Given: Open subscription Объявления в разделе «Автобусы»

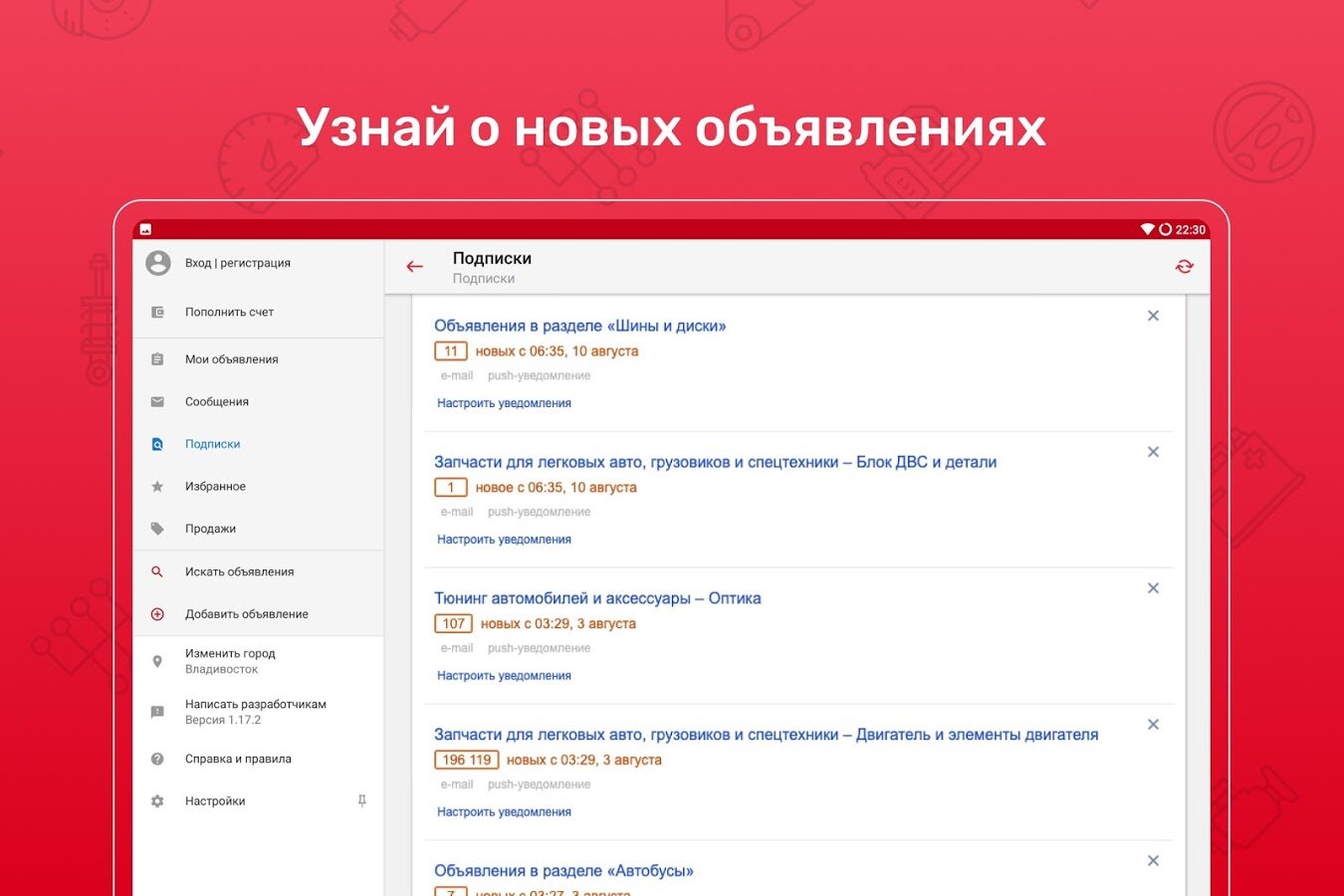Looking at the screenshot, I should click(x=563, y=871).
